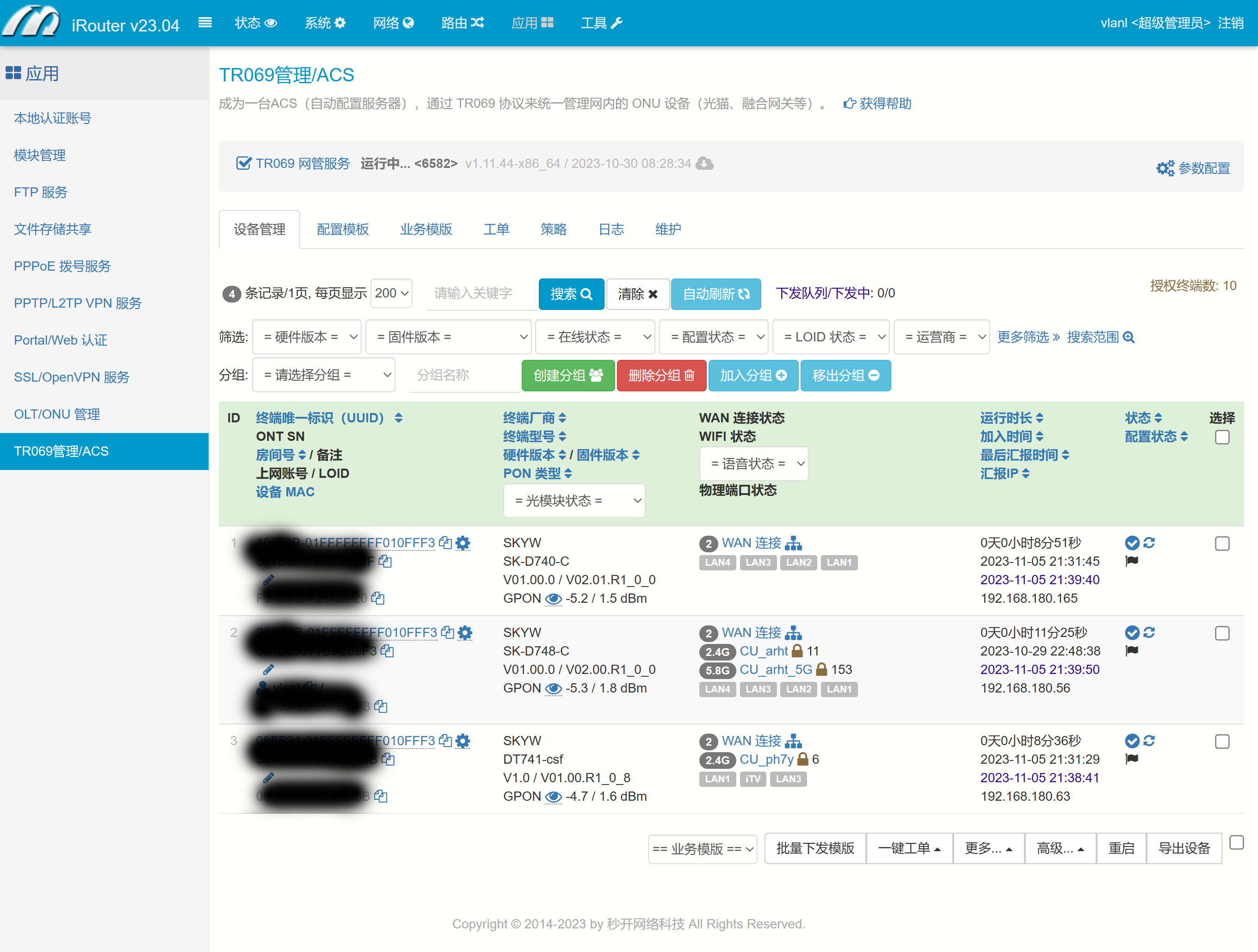Click the 分组名称 input field

(x=465, y=375)
